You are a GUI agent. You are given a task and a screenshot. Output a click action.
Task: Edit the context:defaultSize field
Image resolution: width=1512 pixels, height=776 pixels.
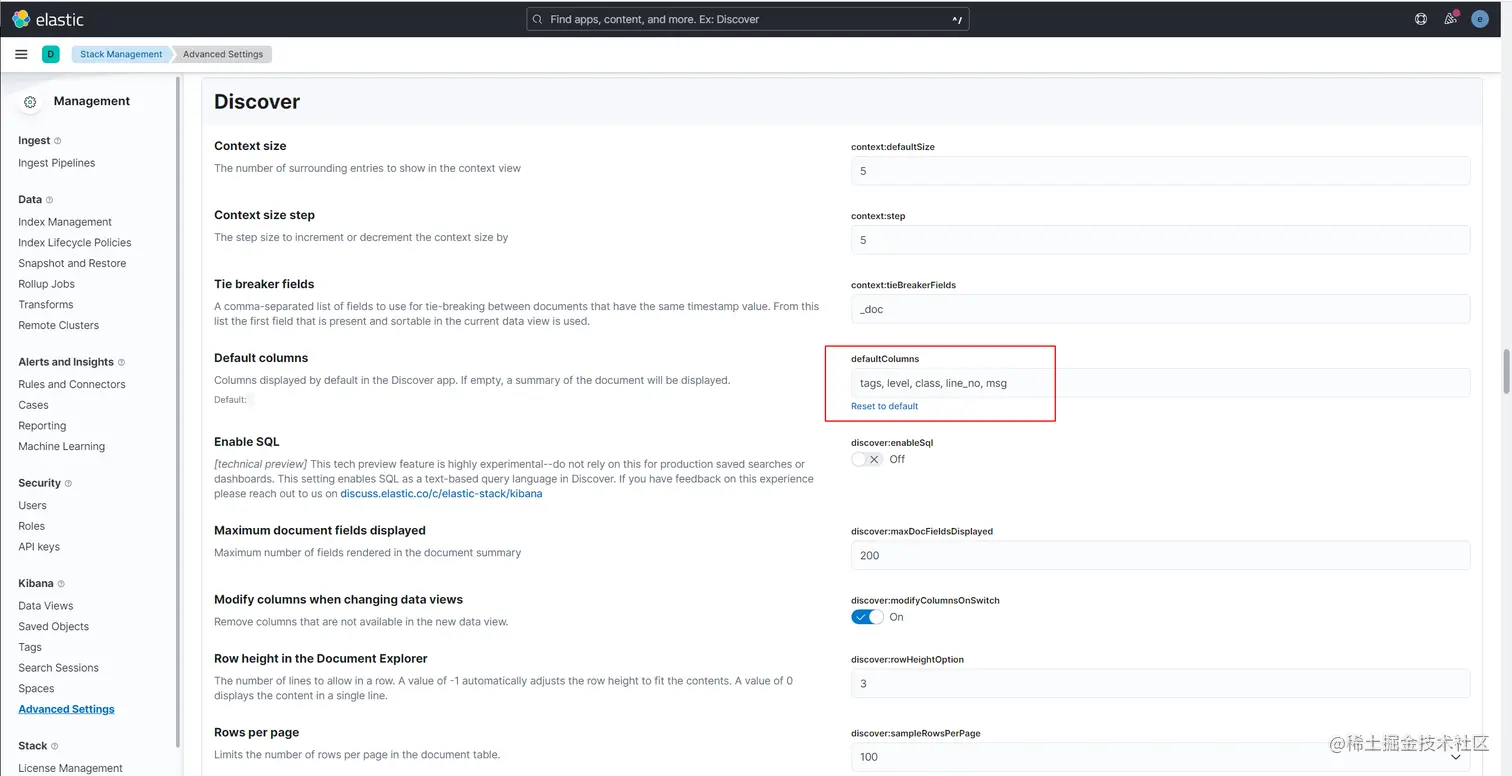coord(1160,171)
